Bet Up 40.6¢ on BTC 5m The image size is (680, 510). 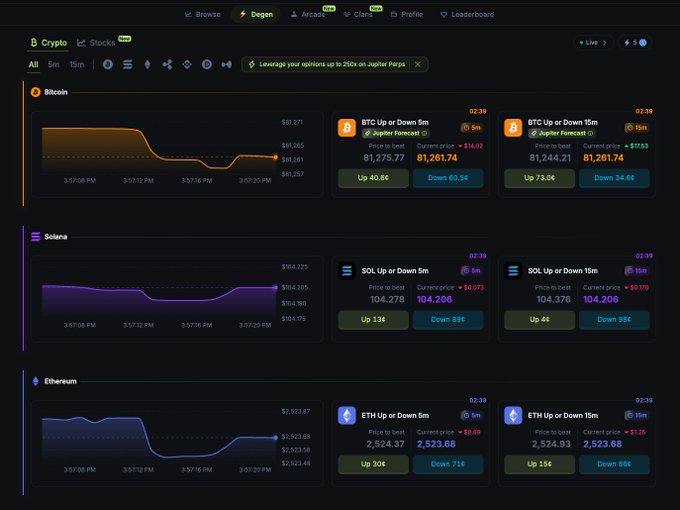(x=373, y=178)
